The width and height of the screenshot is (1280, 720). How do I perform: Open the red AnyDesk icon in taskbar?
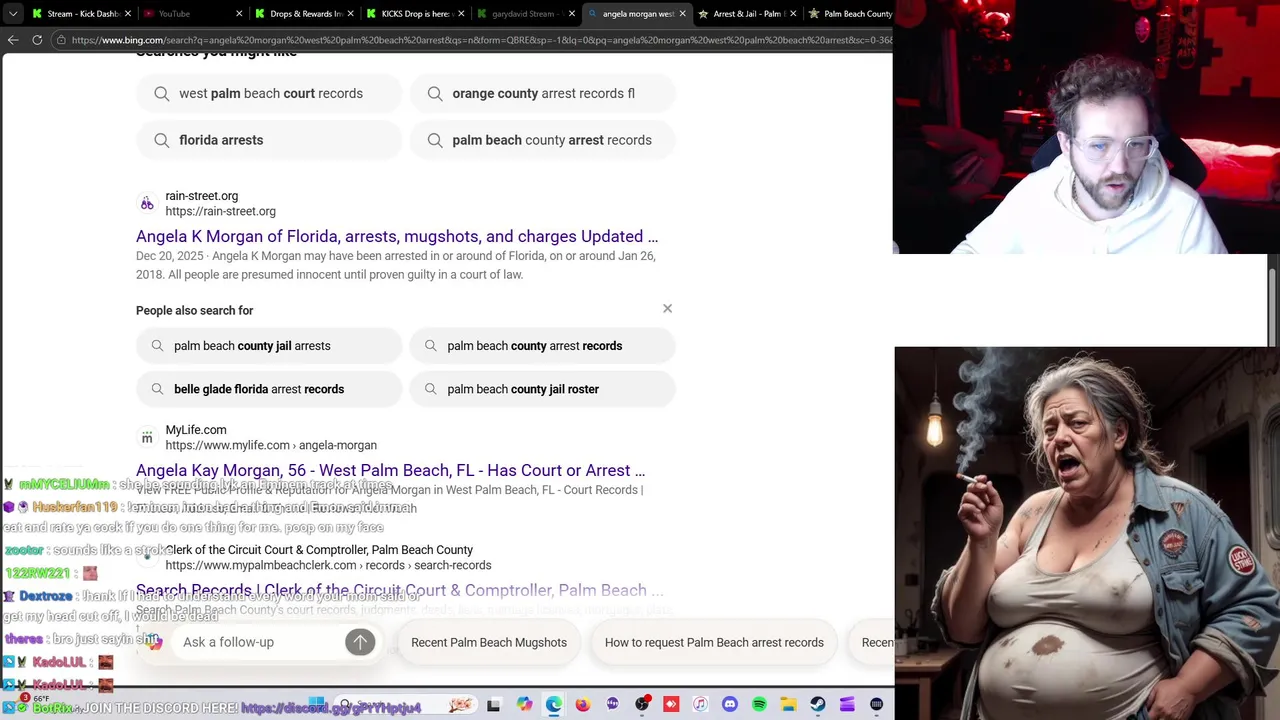671,705
